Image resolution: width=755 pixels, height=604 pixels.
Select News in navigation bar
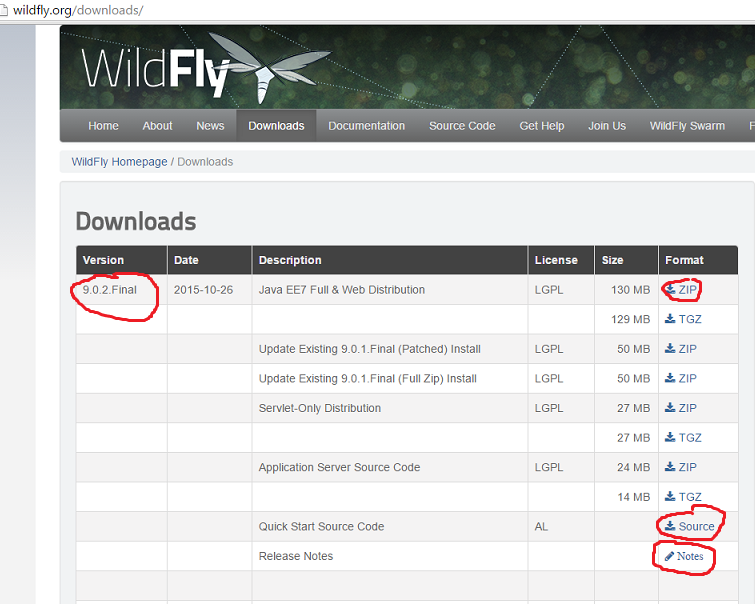[210, 126]
